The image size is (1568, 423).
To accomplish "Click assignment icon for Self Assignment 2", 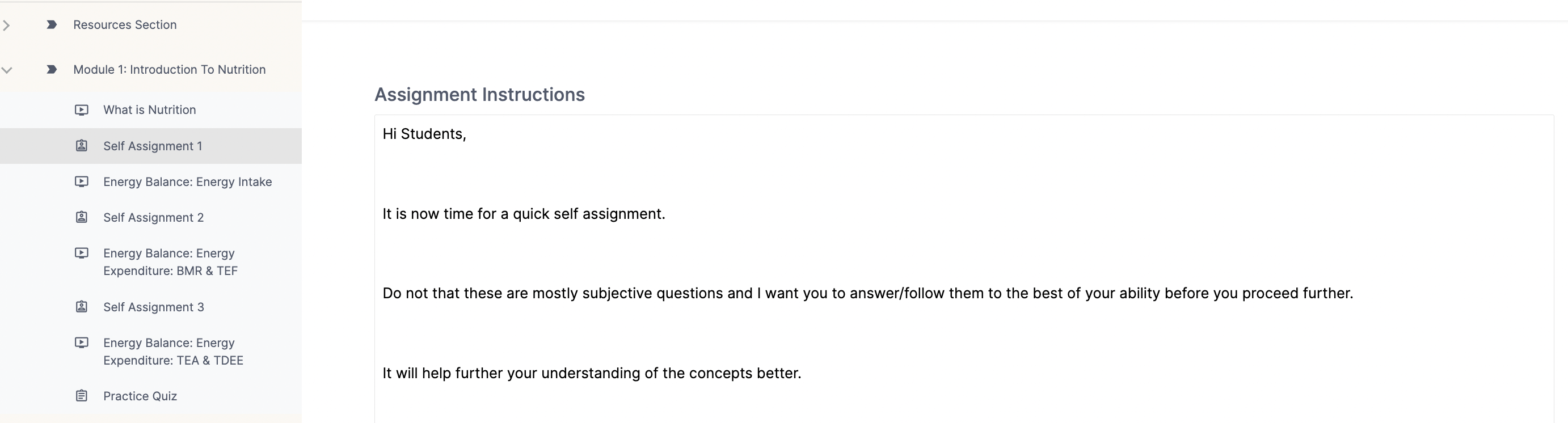I will coord(82,217).
